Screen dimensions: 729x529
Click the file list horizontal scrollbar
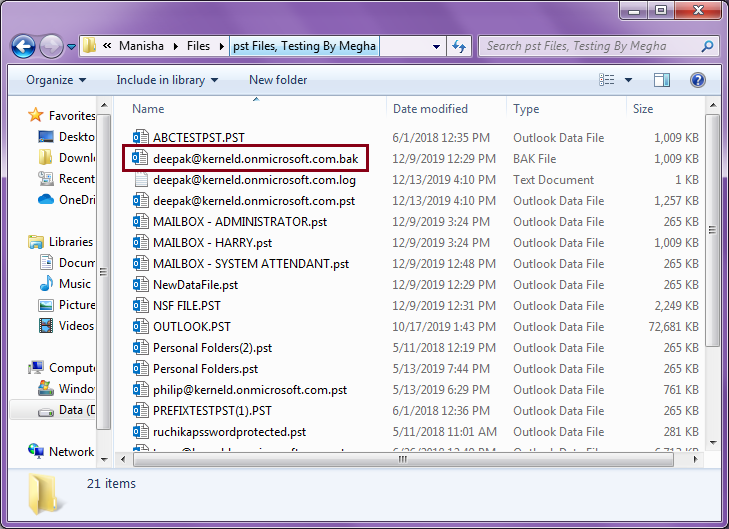tap(403, 459)
